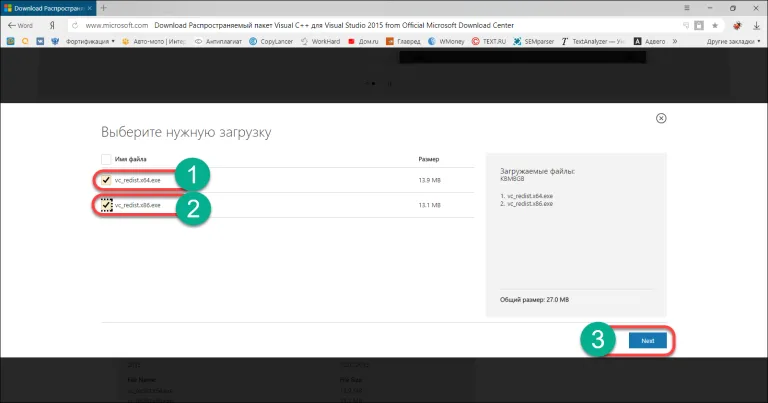This screenshot has height=403, width=768.
Task: Open the browser downloads arrow icon
Action: (756, 25)
